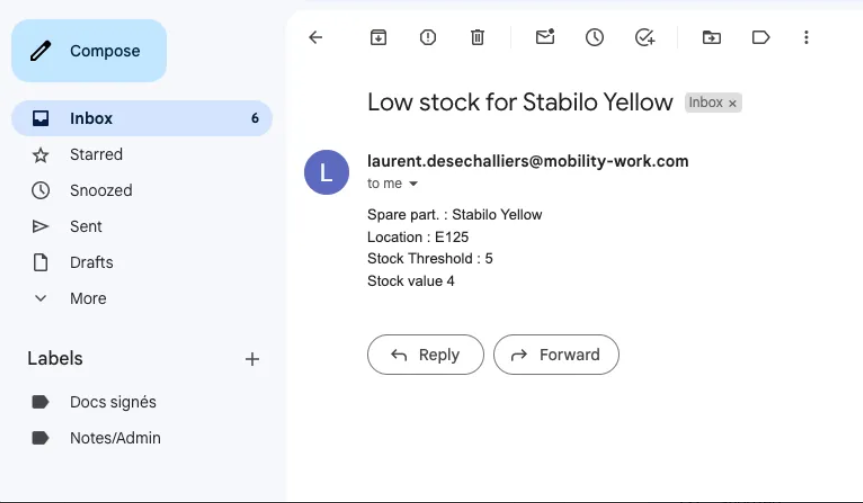Snooze this email with clock icon
This screenshot has height=503, width=863.
coord(595,38)
